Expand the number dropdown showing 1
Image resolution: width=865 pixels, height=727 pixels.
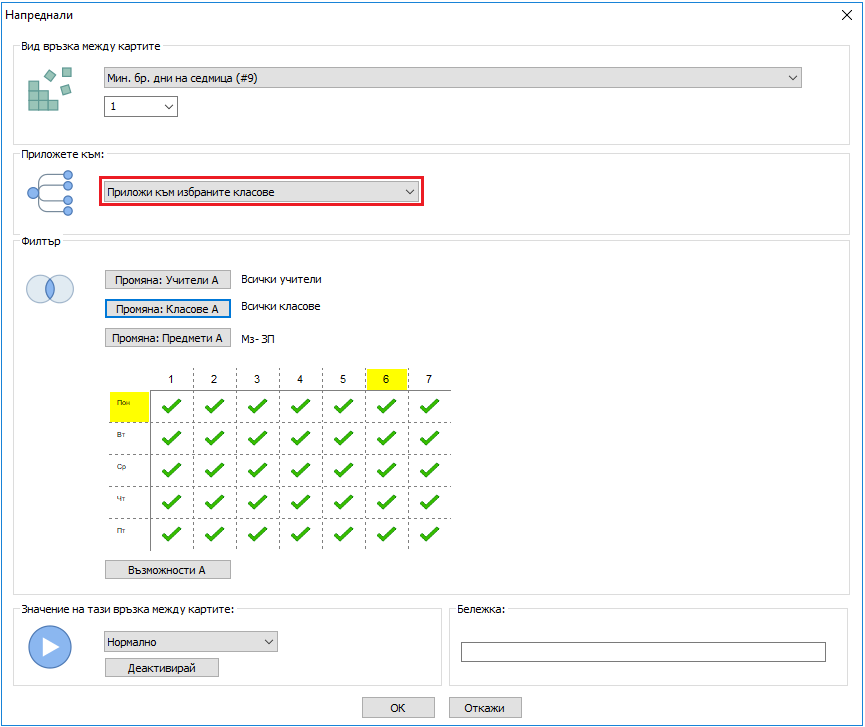click(x=141, y=106)
